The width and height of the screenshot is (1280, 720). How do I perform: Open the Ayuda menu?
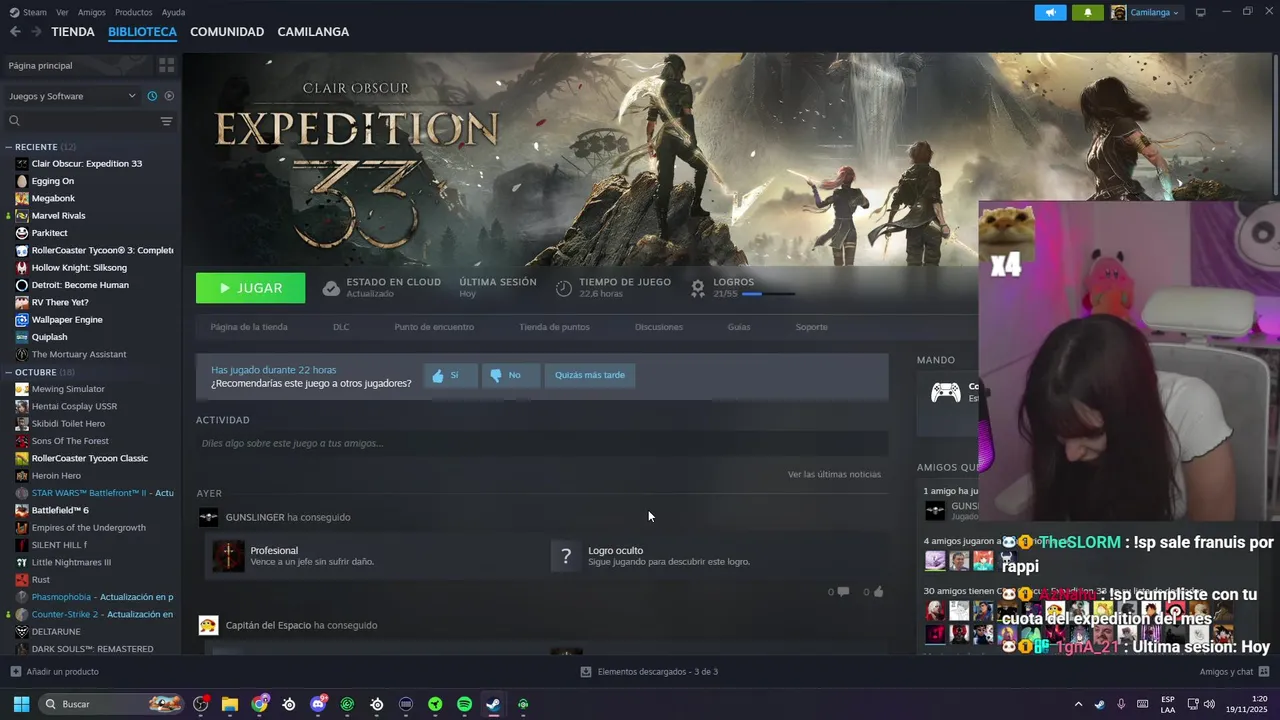pos(174,12)
